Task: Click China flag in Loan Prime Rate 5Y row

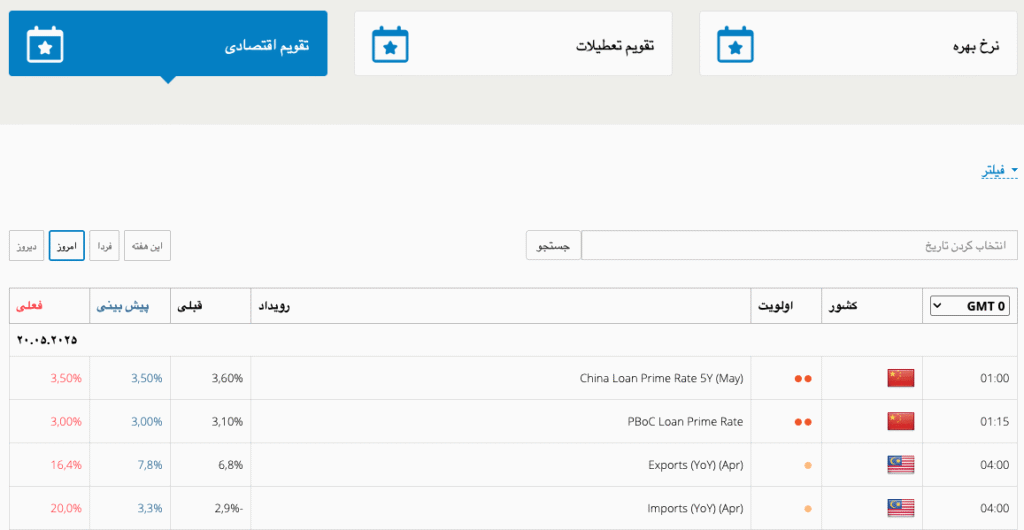Action: tap(901, 379)
